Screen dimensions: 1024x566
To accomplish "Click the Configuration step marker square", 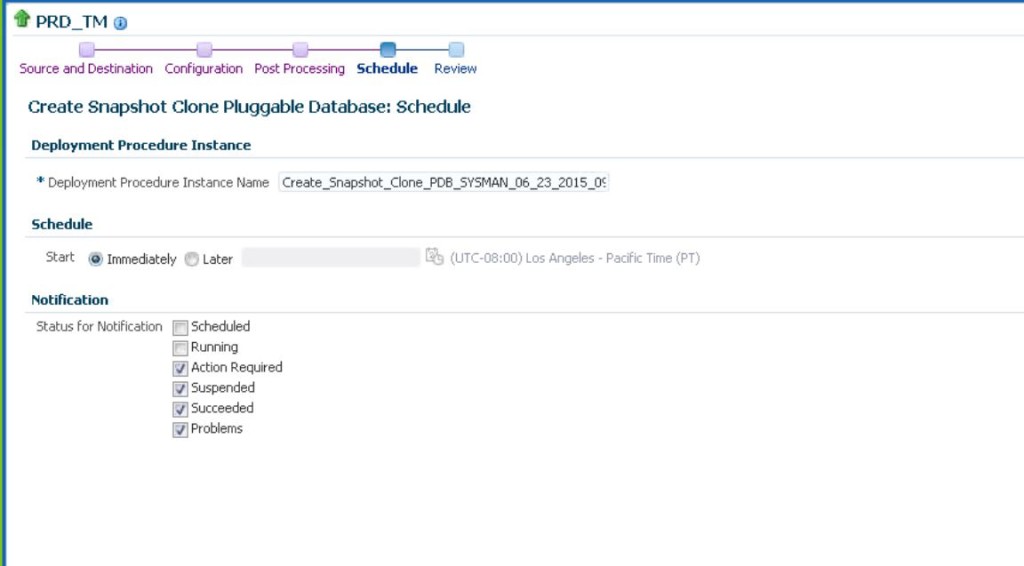I will pyautogui.click(x=204, y=49).
